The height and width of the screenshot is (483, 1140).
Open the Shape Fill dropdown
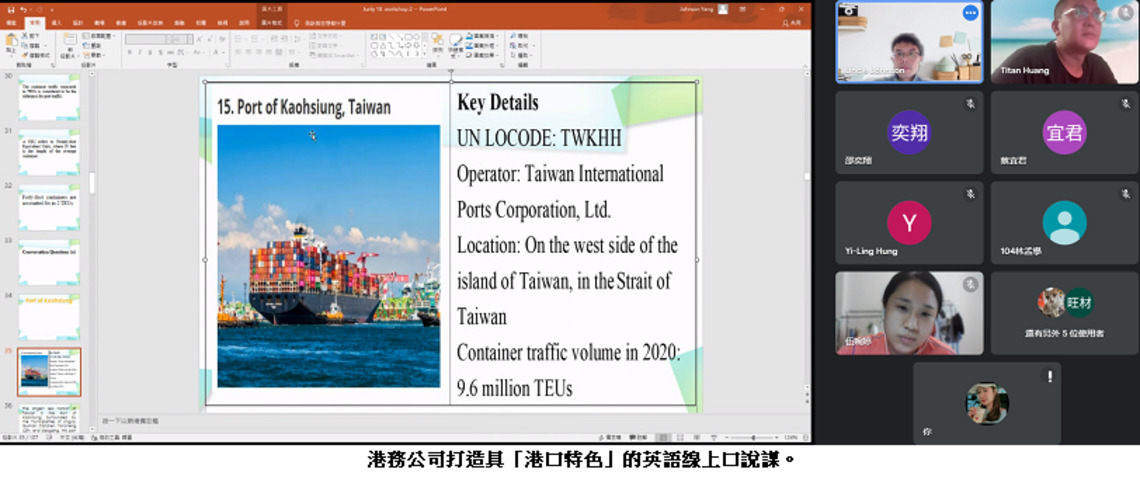[481, 36]
